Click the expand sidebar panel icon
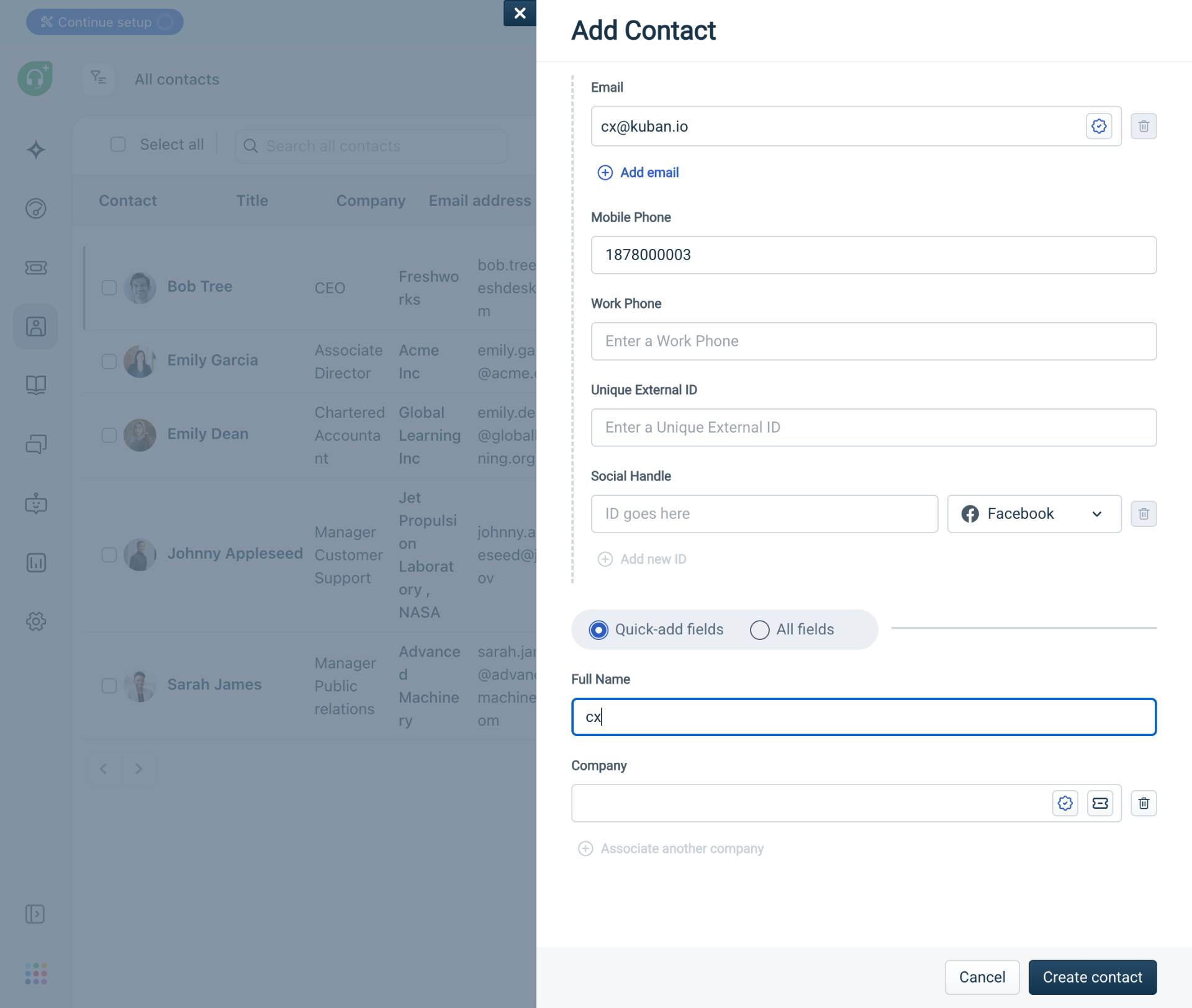The width and height of the screenshot is (1192, 1008). point(35,914)
